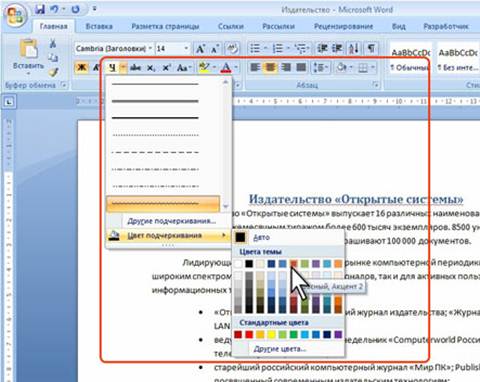This screenshot has width=480, height=382.
Task: Expand clipboard group dialog launcher
Action: click(x=64, y=85)
